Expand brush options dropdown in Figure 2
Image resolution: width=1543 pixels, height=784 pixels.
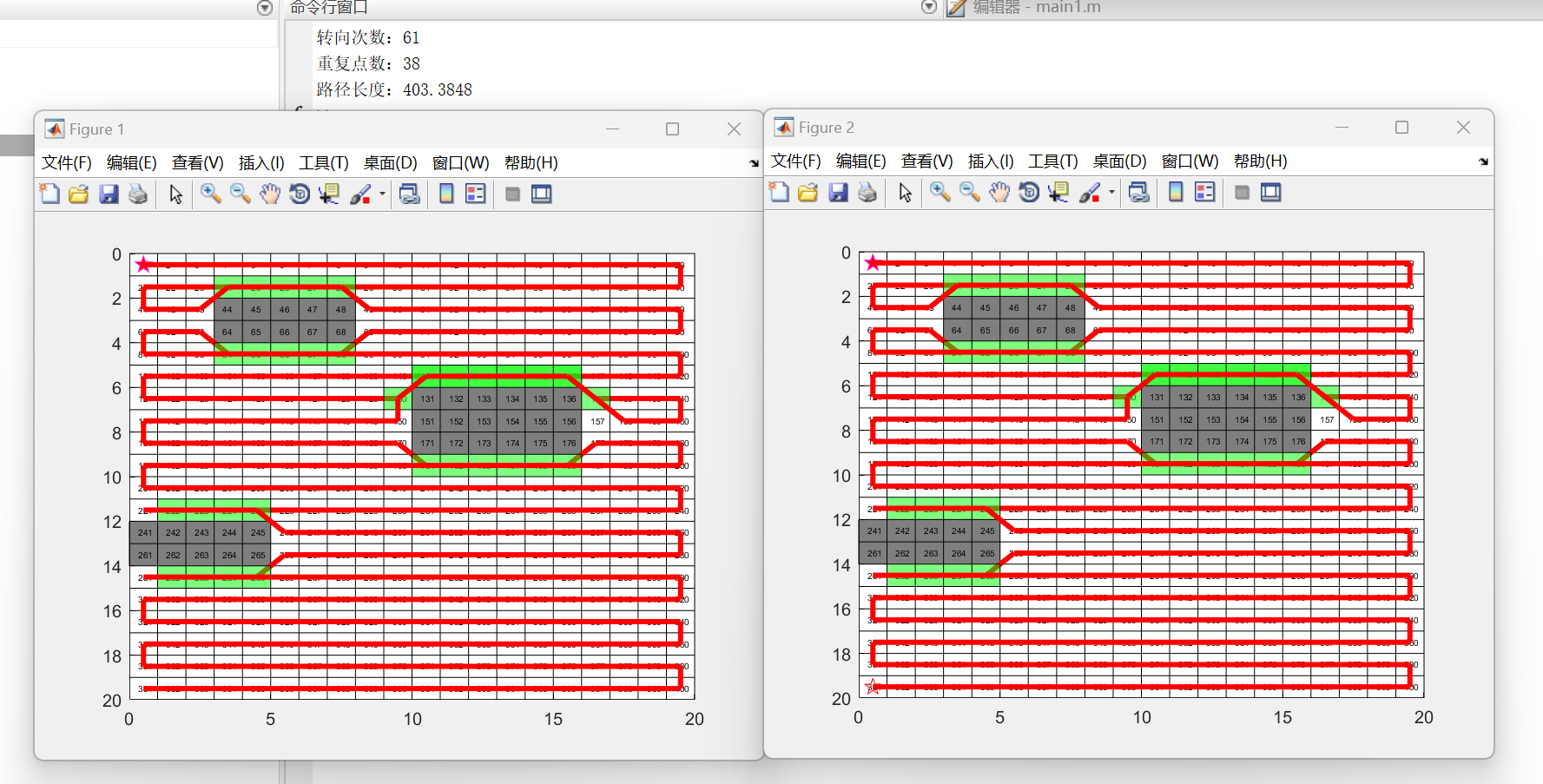(1111, 192)
